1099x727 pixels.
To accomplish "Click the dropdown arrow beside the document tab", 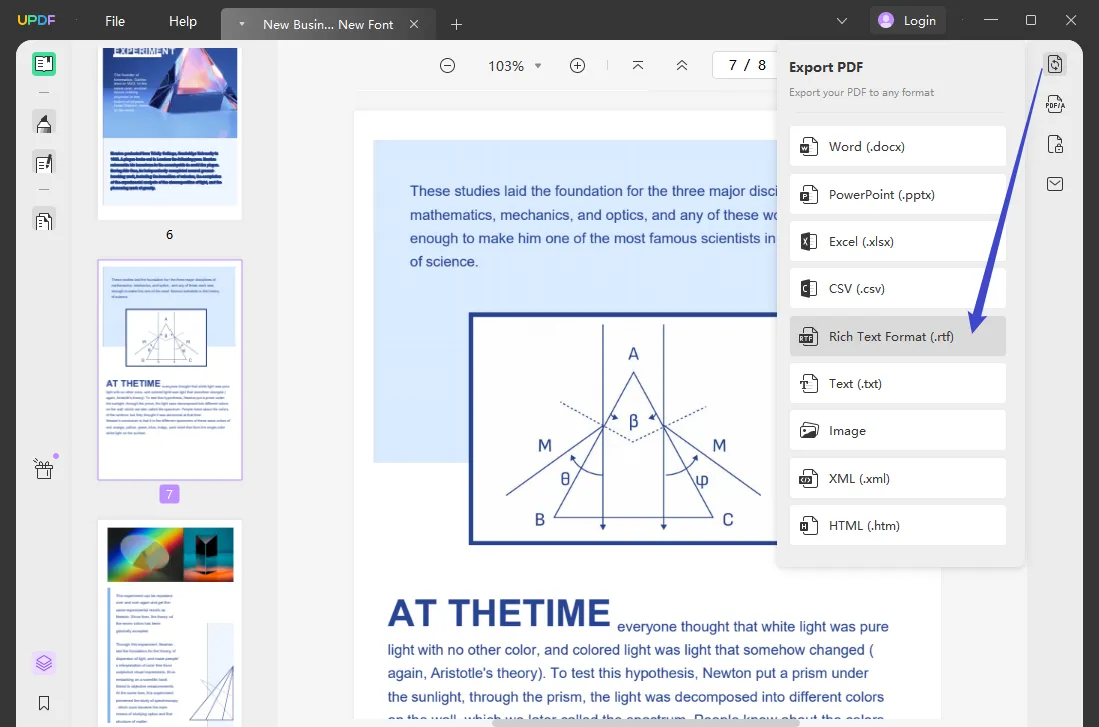I will click(x=240, y=21).
